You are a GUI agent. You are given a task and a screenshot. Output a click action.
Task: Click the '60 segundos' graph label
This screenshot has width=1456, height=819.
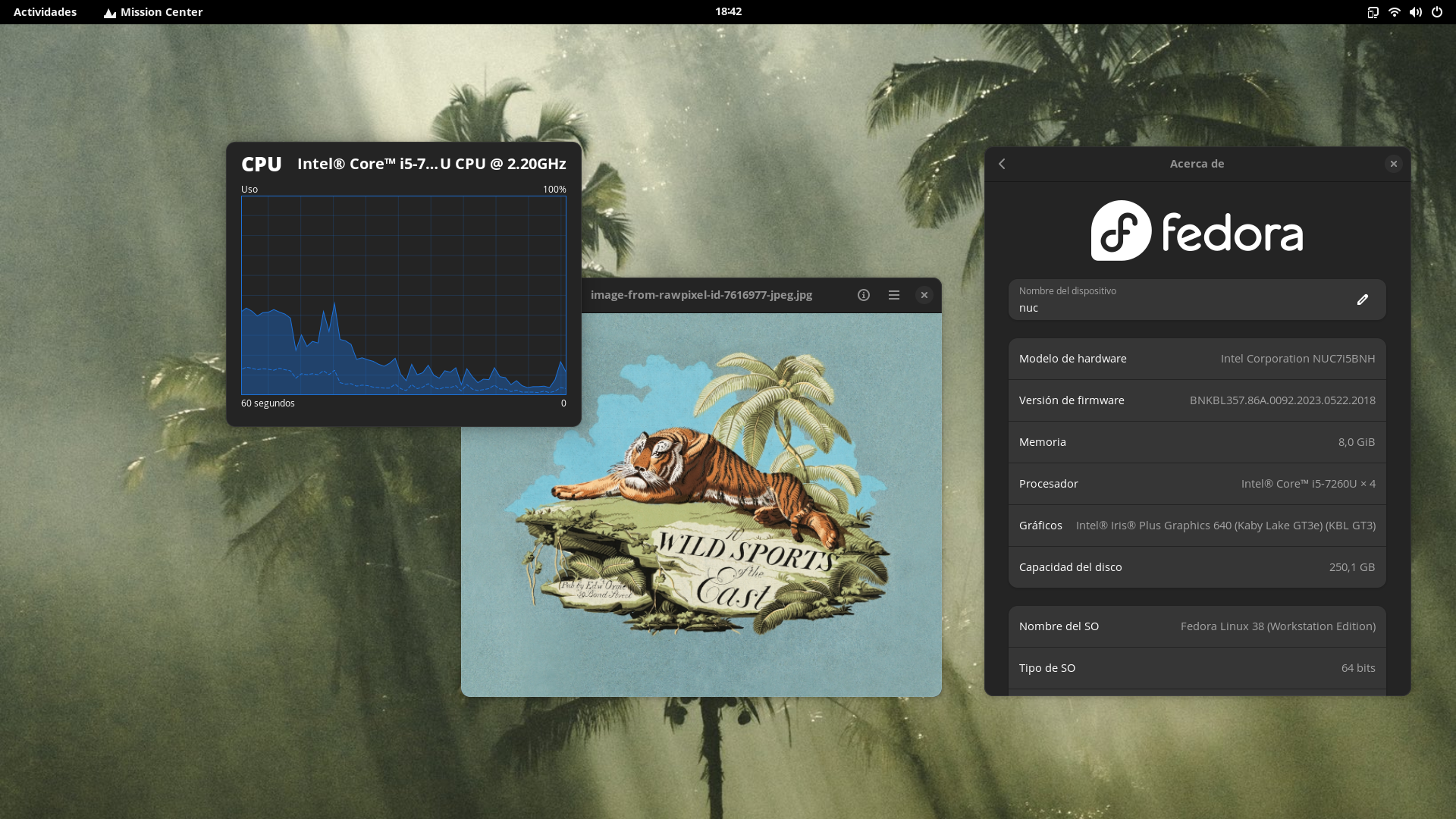tap(268, 403)
